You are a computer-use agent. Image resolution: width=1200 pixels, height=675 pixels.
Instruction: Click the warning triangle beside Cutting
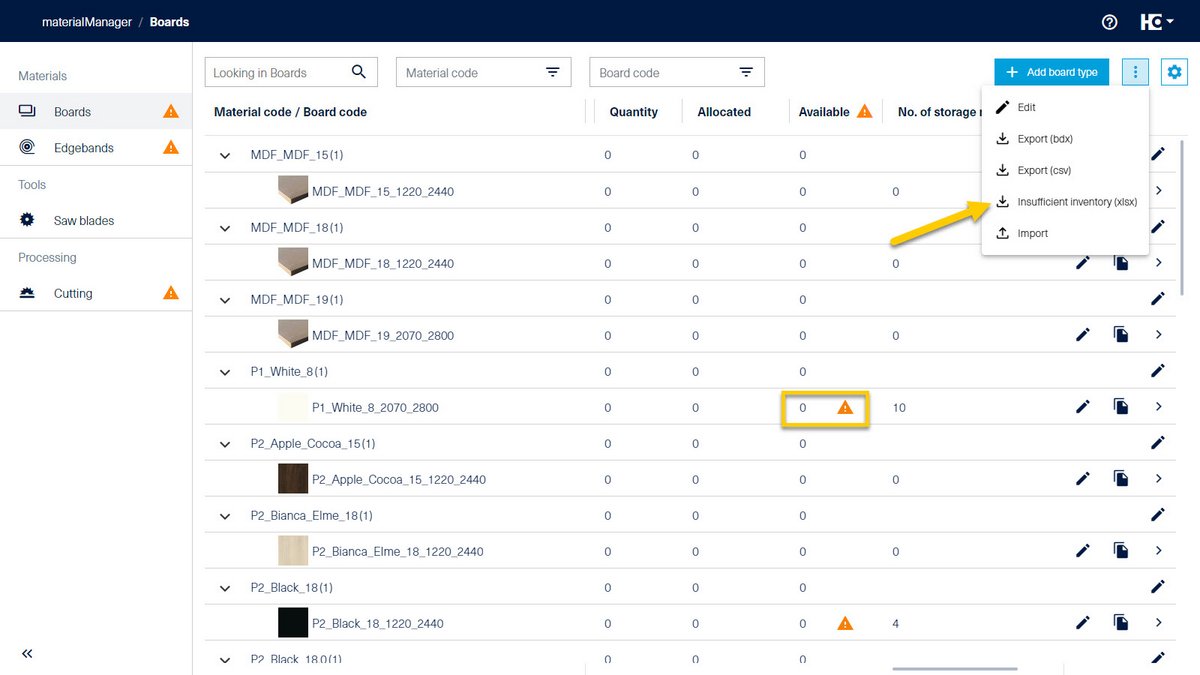coord(170,293)
